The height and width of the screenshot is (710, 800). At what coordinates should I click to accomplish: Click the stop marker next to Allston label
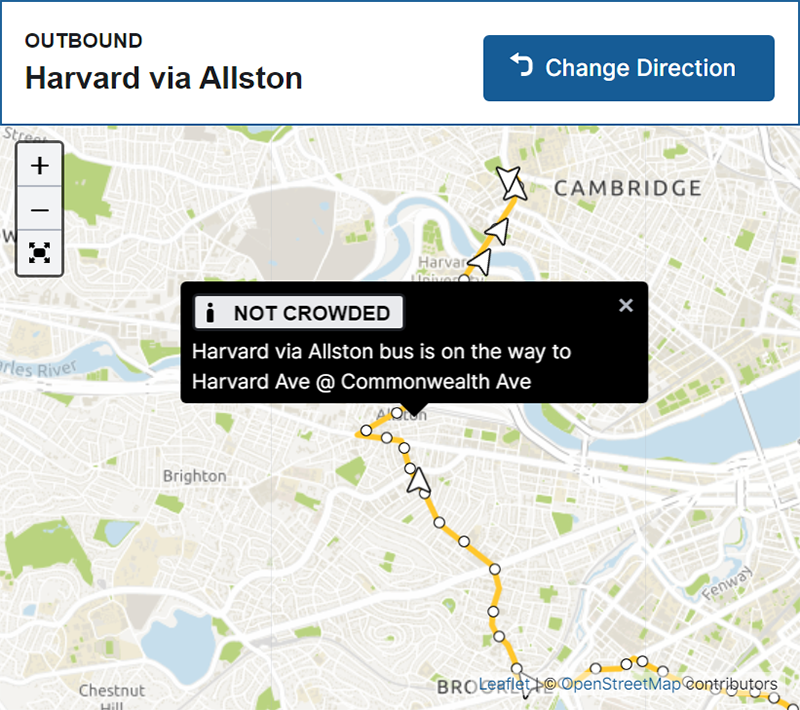(x=396, y=413)
